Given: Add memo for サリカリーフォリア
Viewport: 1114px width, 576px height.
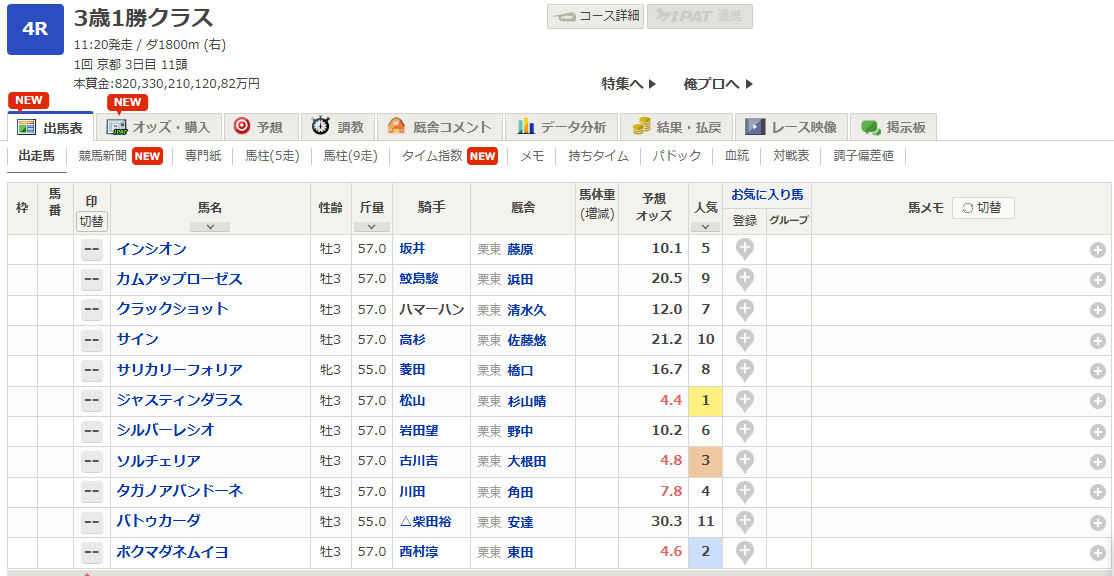Looking at the screenshot, I should click(x=1098, y=371).
